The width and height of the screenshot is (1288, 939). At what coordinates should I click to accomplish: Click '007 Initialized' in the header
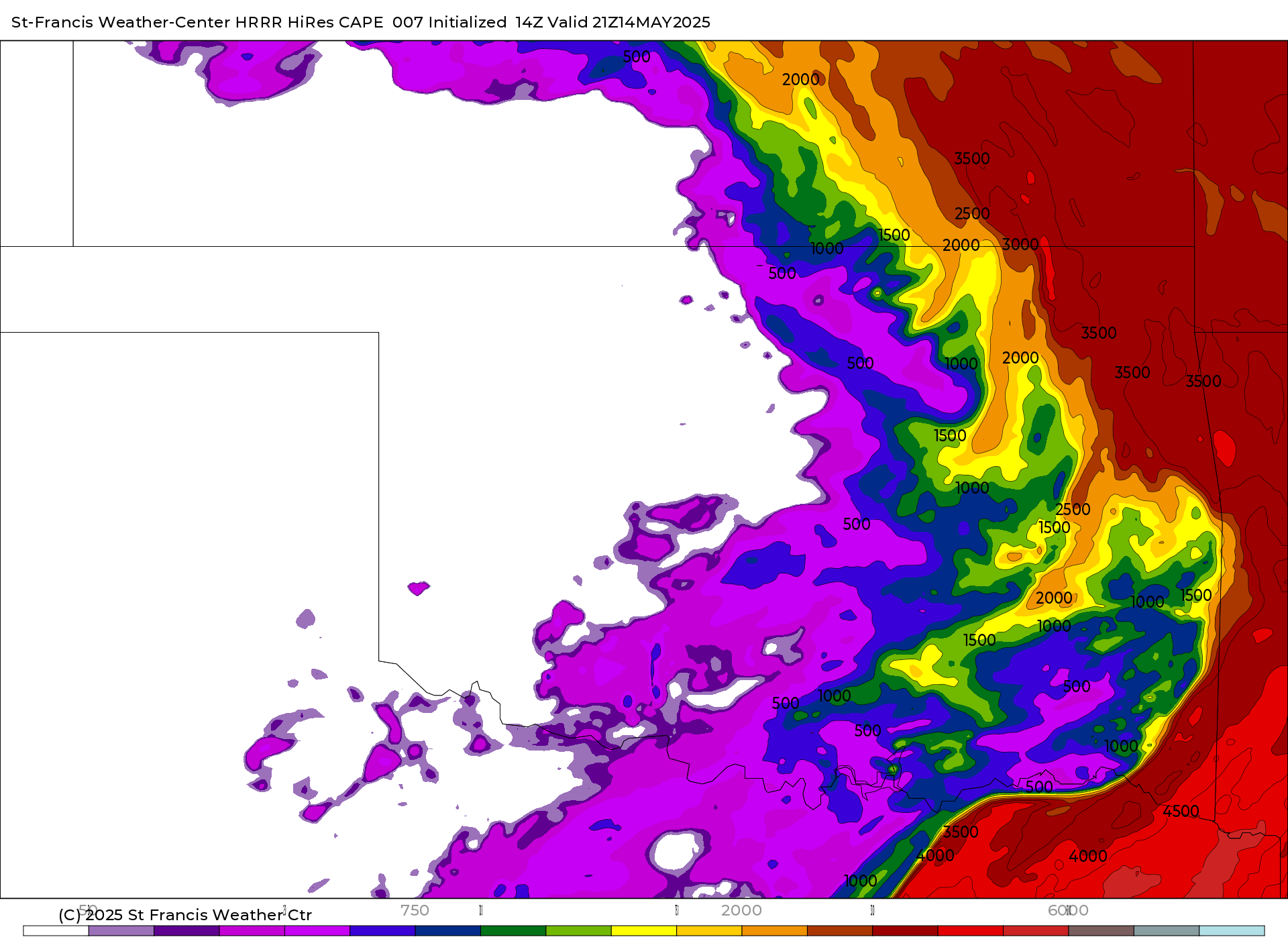449,22
